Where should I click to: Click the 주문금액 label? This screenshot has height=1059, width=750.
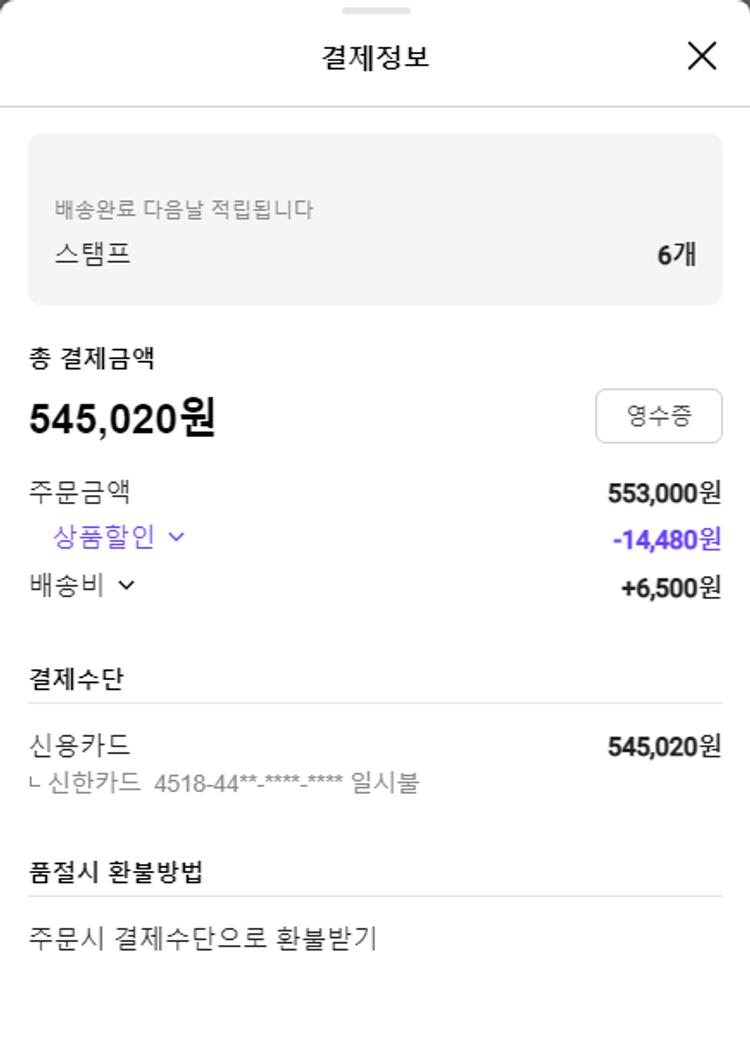pos(80,492)
